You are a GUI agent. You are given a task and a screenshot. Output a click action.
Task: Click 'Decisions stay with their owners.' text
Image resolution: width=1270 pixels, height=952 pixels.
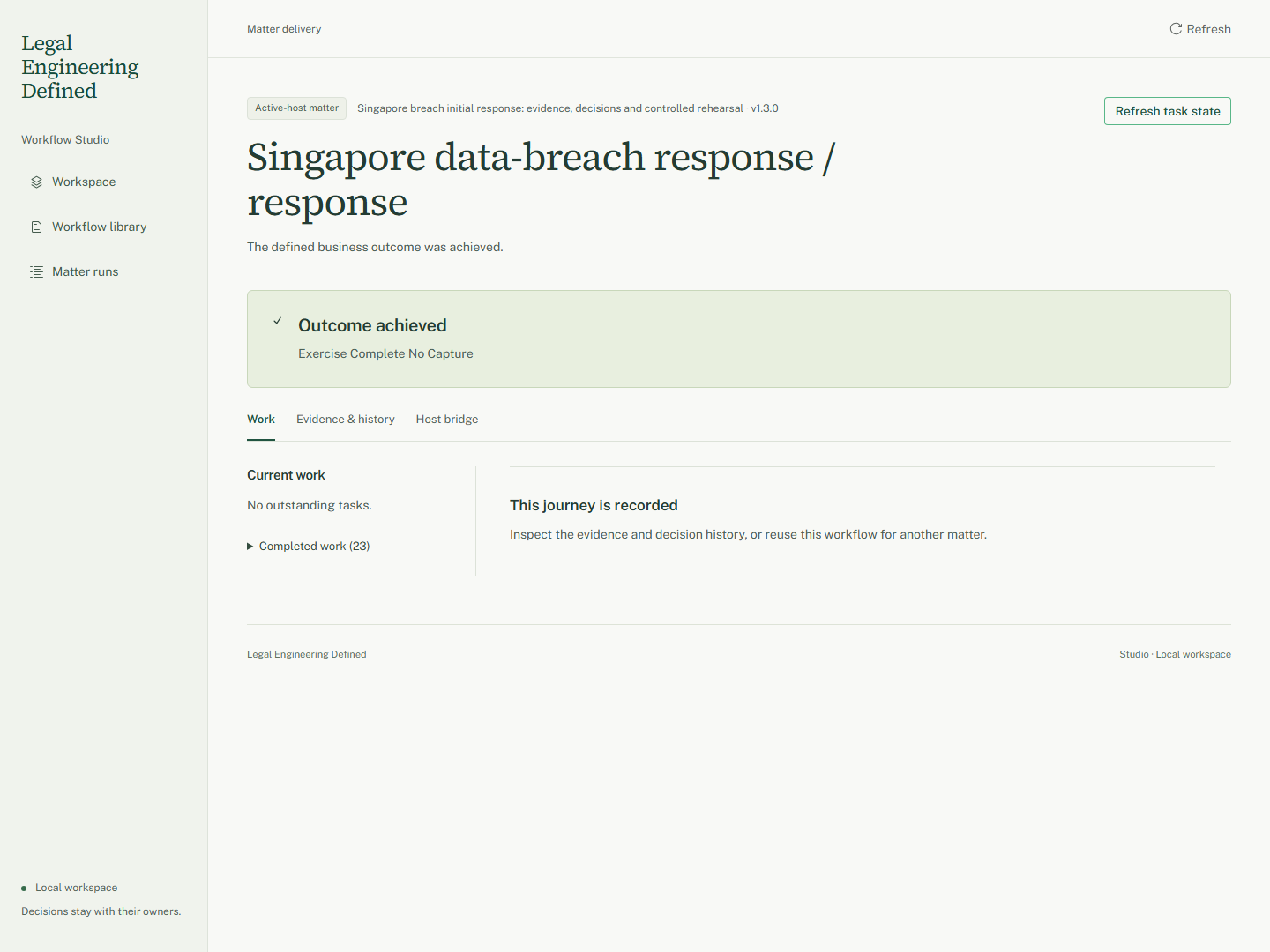(x=101, y=912)
